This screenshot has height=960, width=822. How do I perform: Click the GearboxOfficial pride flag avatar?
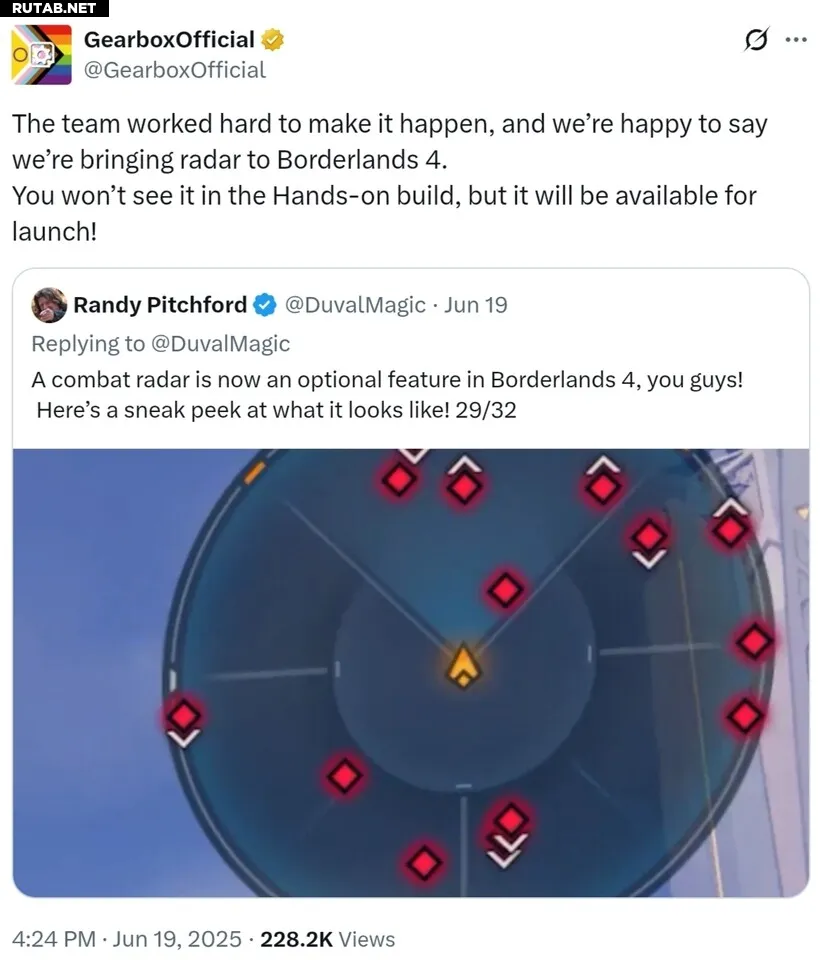click(42, 54)
